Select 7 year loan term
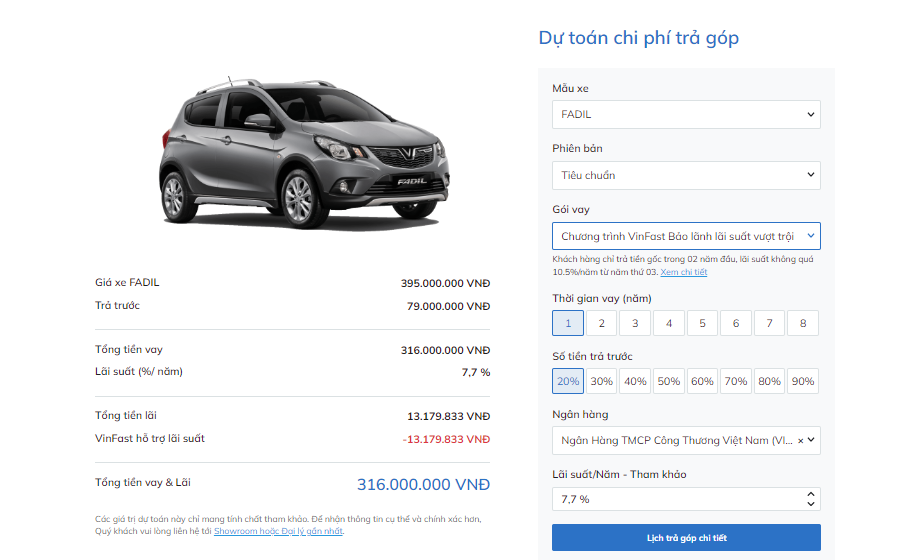The width and height of the screenshot is (916, 560). click(x=769, y=323)
